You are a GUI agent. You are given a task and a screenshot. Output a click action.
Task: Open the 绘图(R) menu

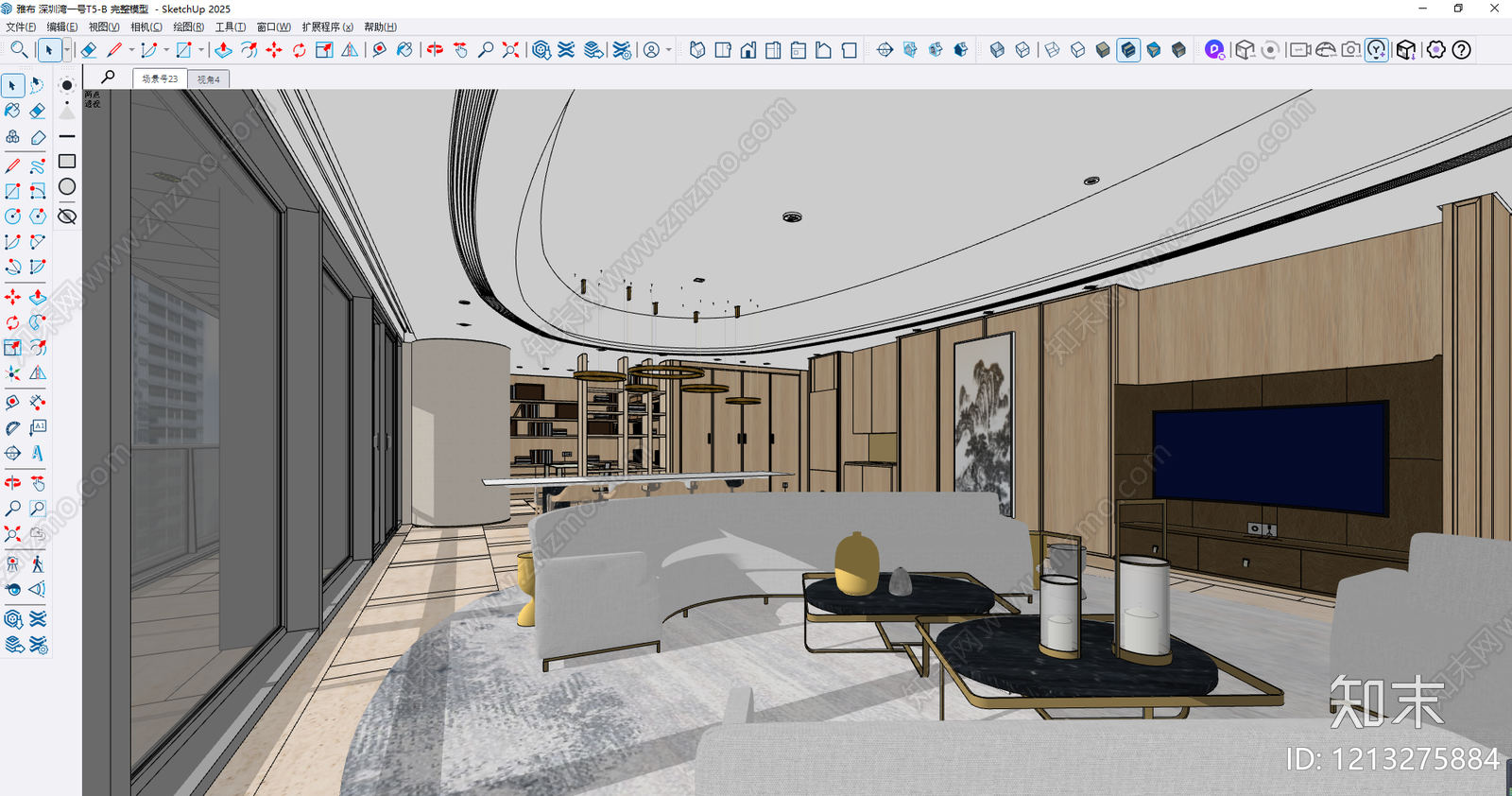click(189, 26)
